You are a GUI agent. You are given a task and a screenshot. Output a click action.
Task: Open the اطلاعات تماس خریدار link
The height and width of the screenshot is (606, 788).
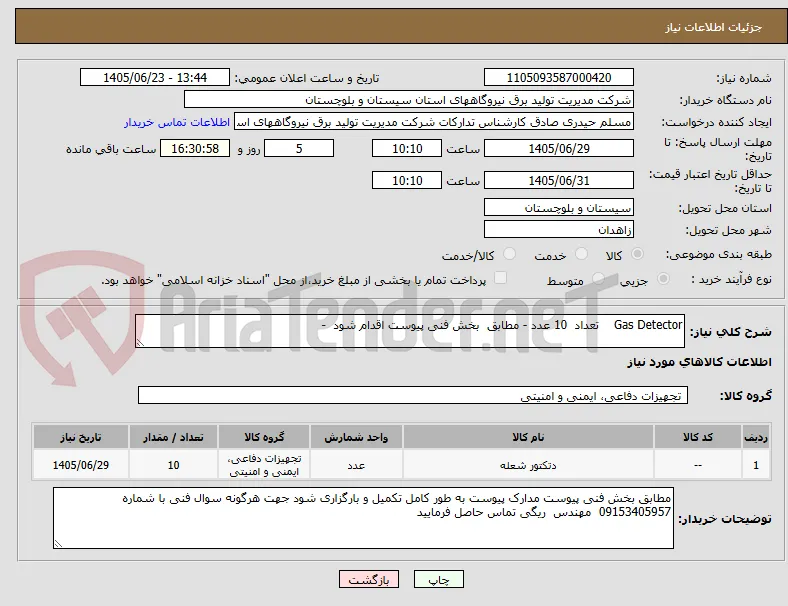[177, 122]
